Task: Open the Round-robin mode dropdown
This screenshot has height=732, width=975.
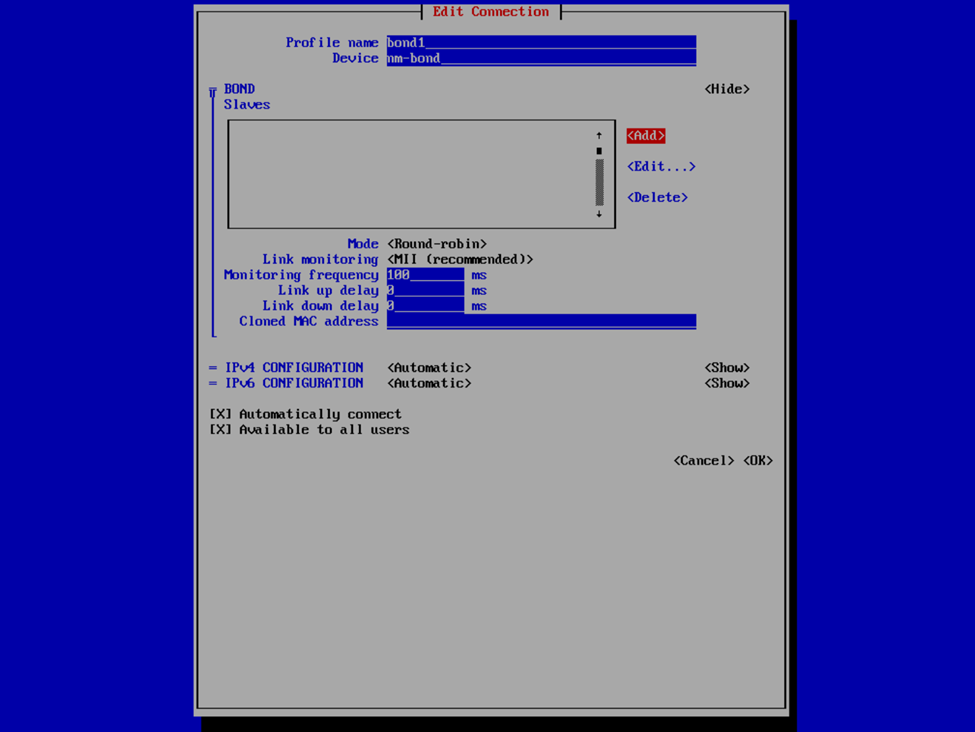Action: tap(437, 244)
